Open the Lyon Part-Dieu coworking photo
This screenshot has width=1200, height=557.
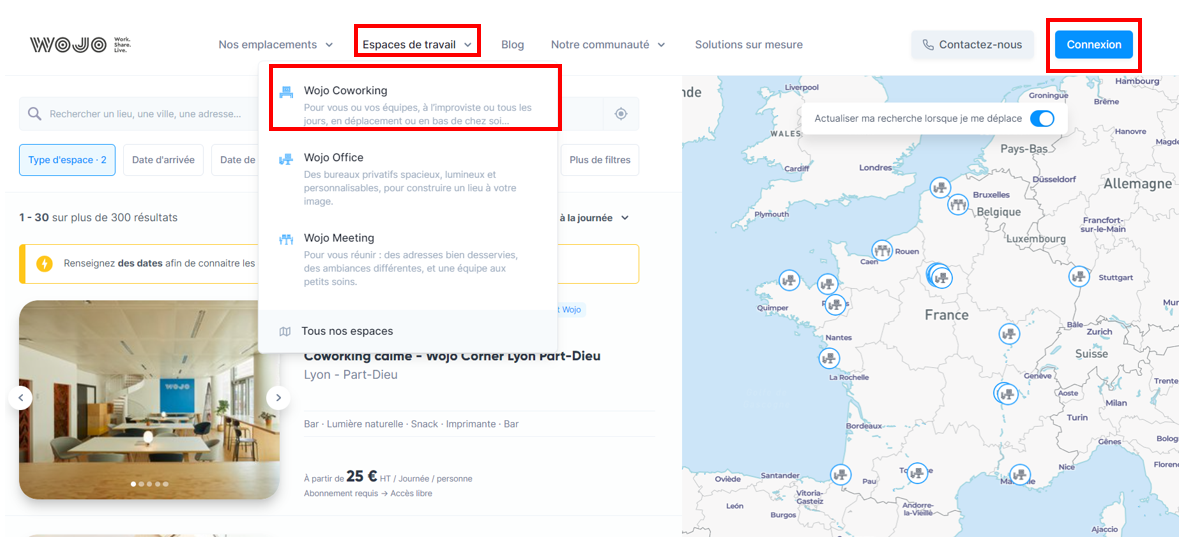pos(149,400)
